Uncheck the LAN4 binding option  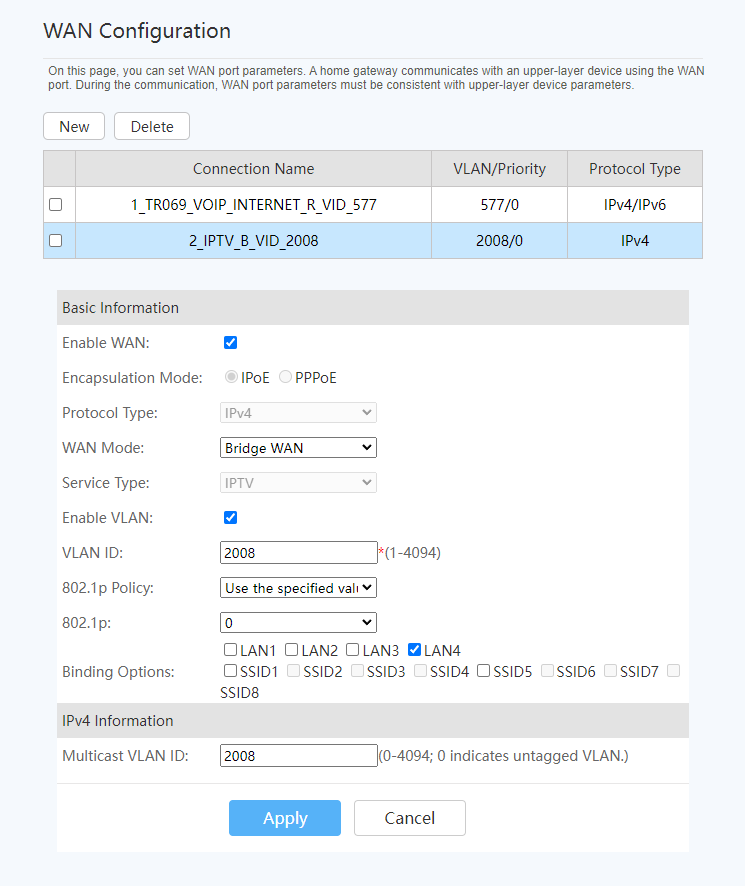(x=414, y=650)
